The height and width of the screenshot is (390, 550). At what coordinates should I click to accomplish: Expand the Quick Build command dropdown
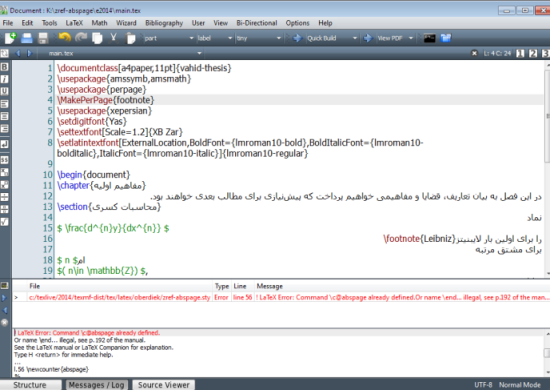click(x=355, y=38)
